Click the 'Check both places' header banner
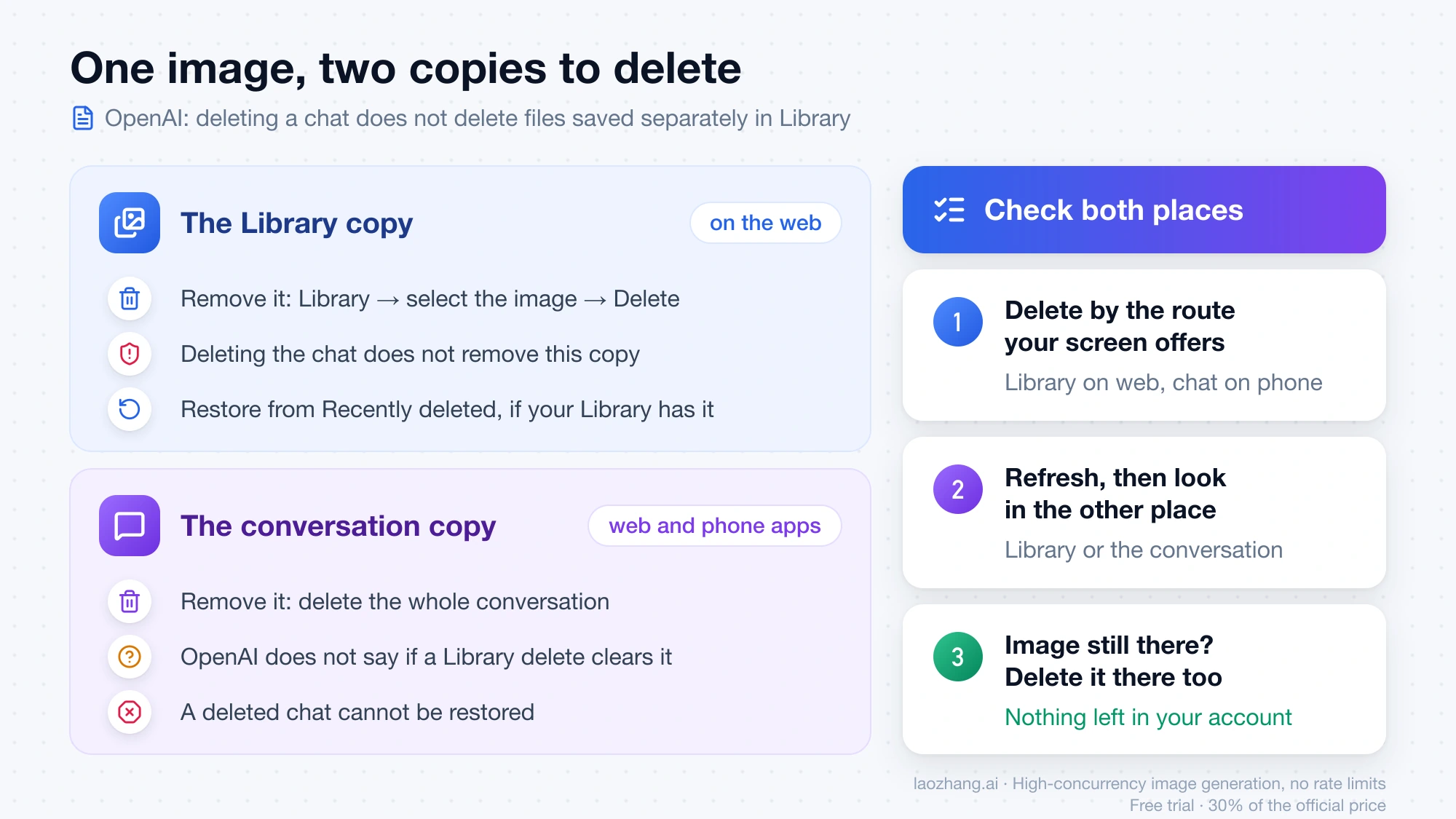Image resolution: width=1456 pixels, height=819 pixels. click(x=1144, y=210)
